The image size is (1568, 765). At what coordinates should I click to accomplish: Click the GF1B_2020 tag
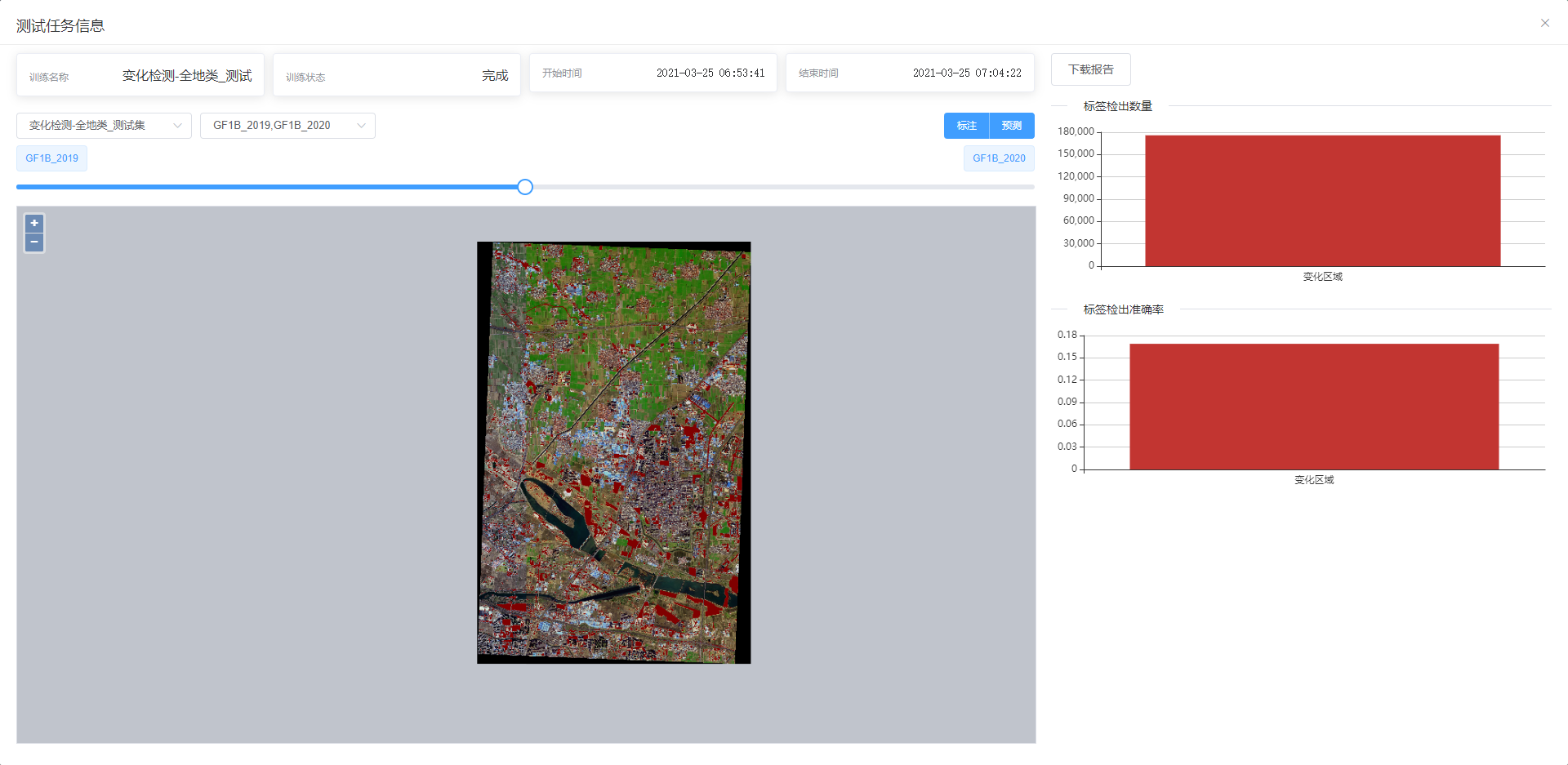pos(999,158)
